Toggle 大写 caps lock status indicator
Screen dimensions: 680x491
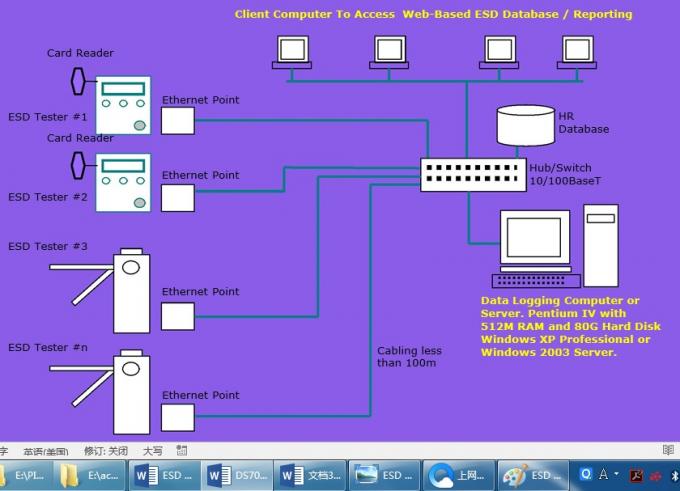[x=153, y=451]
